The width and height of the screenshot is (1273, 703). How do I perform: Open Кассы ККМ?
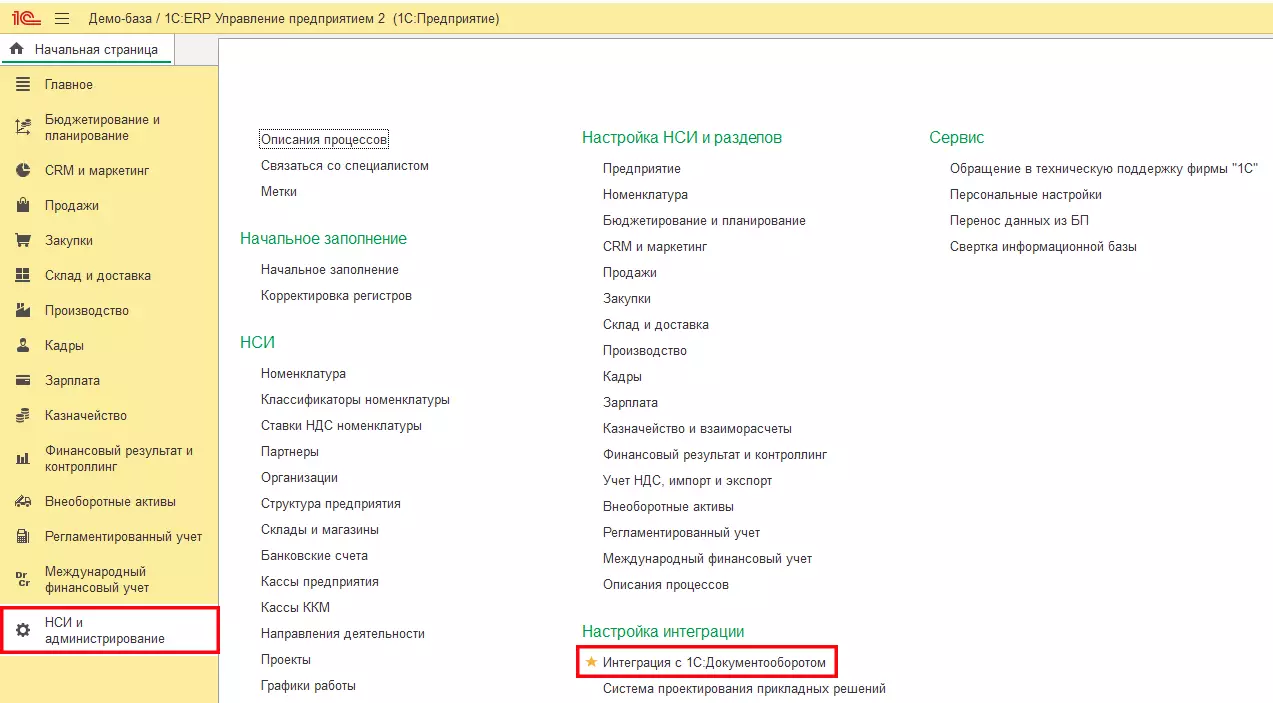coord(295,608)
